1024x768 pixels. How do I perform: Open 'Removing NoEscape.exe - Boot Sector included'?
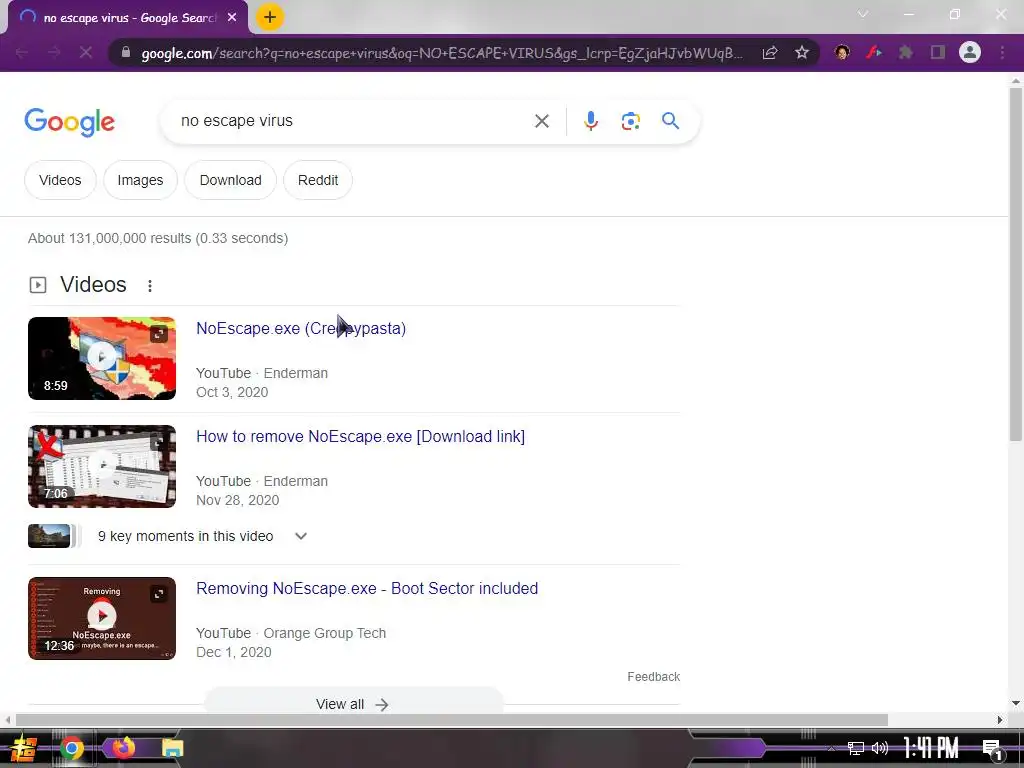pyautogui.click(x=367, y=588)
